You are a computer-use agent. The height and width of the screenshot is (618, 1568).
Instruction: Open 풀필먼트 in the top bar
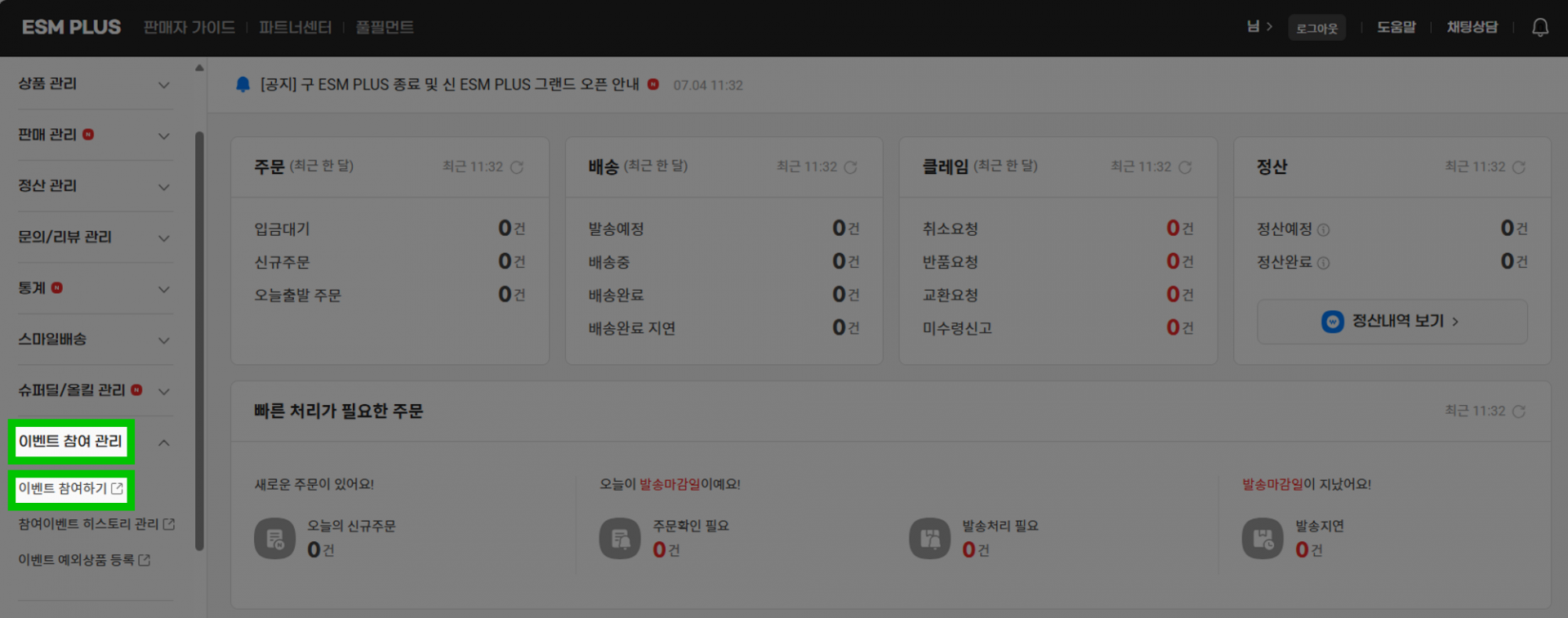pyautogui.click(x=385, y=28)
